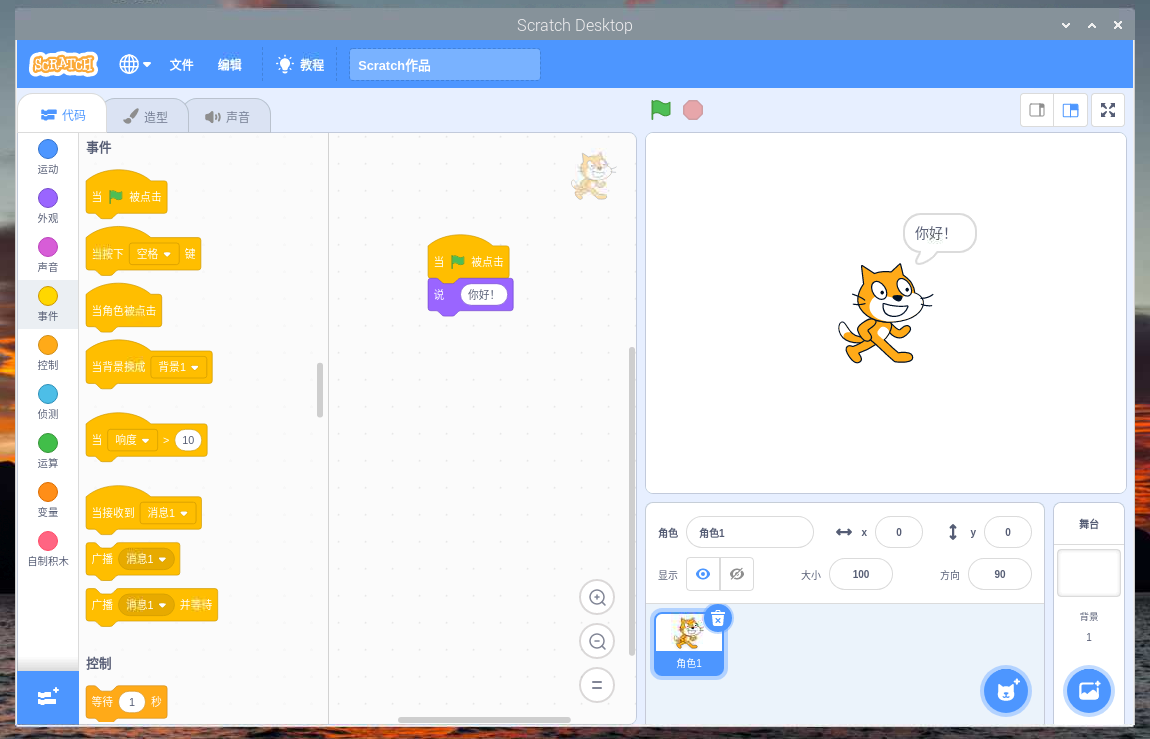Click the sprite name field 角色1

point(750,532)
